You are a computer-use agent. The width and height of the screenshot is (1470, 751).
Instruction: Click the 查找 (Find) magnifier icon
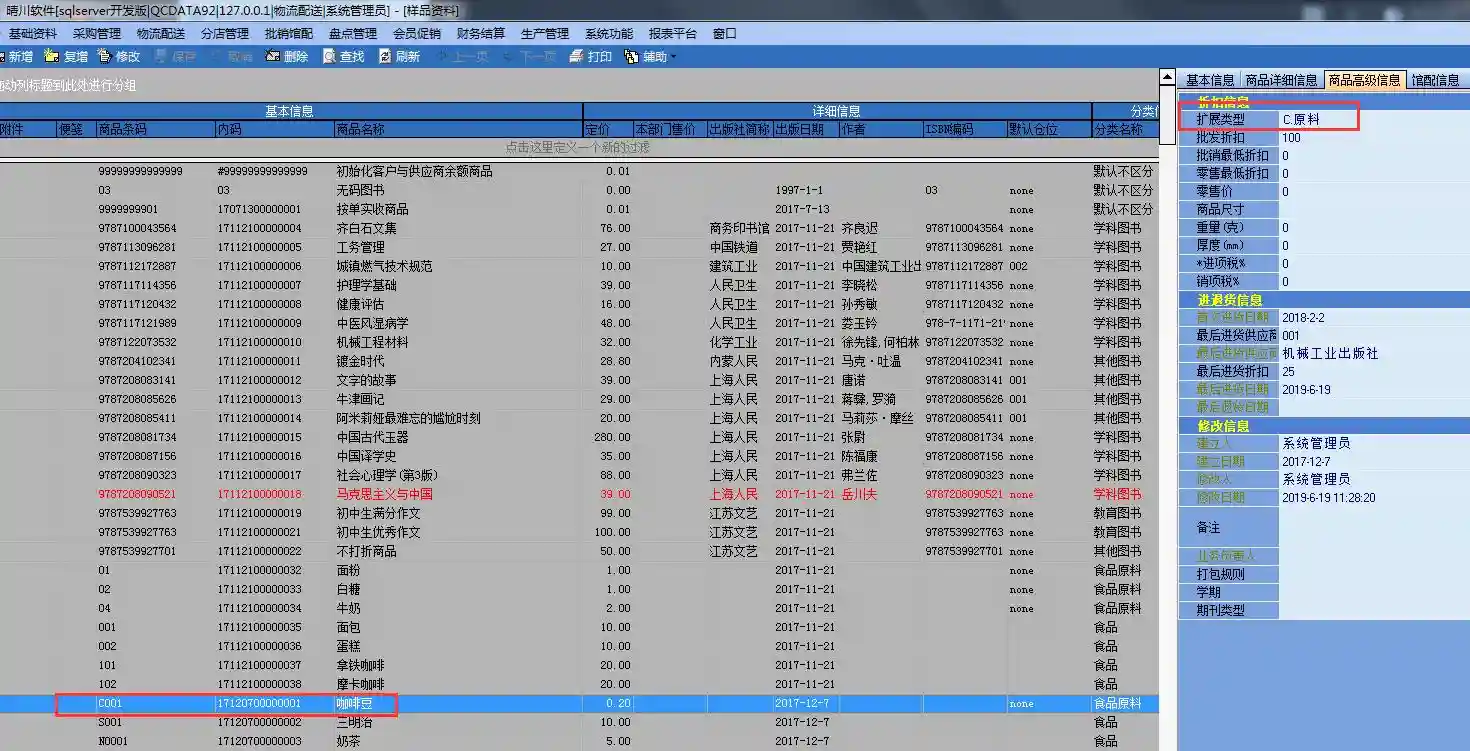[x=330, y=57]
